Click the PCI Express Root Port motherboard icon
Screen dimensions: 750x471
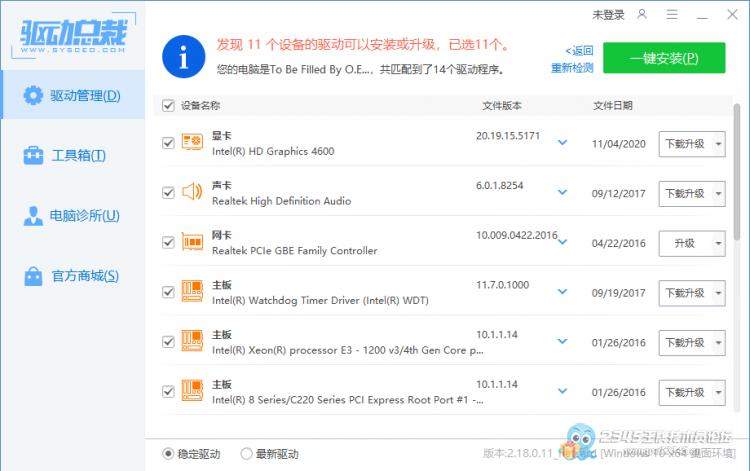coord(192,391)
